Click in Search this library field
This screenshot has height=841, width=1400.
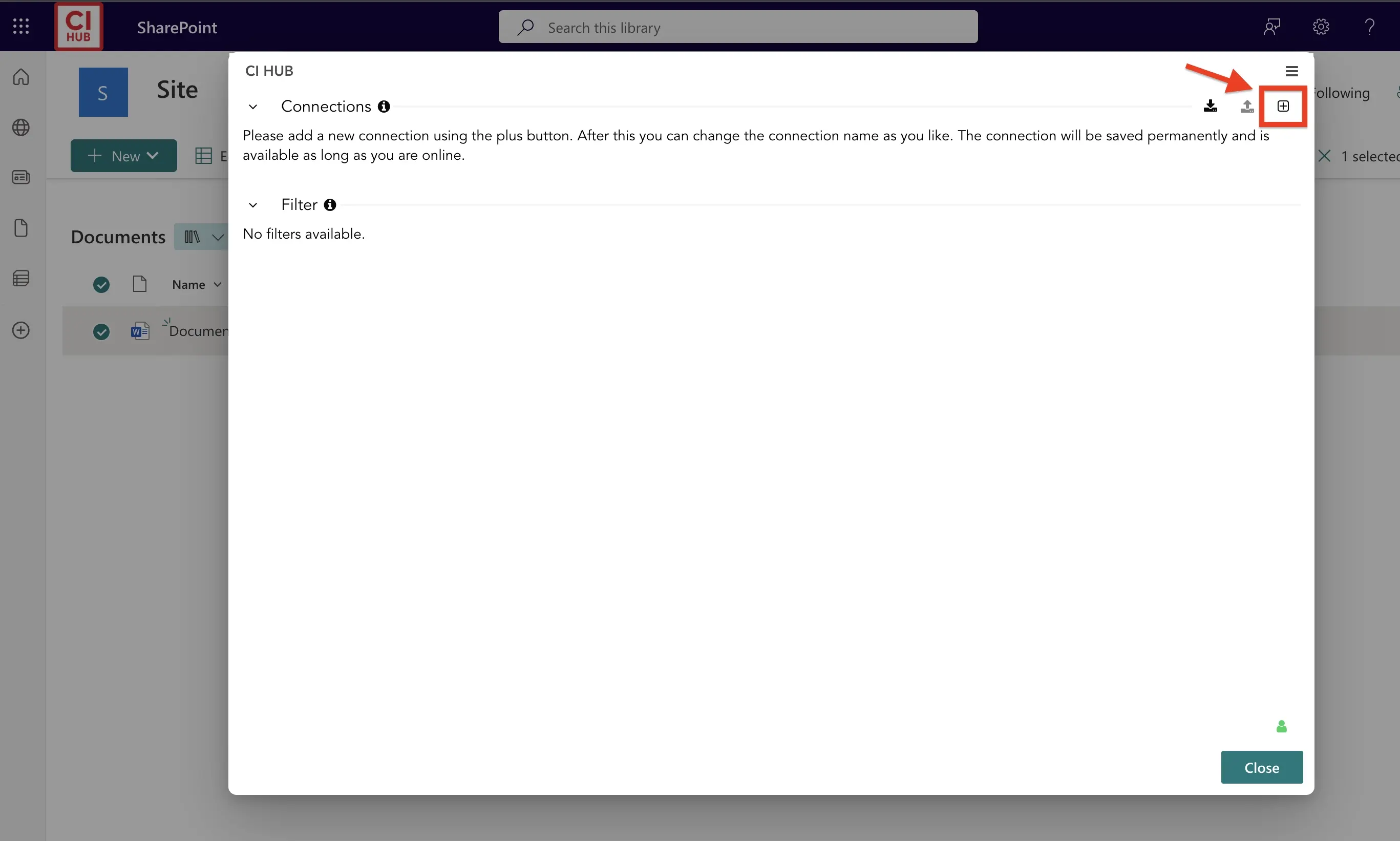738,27
